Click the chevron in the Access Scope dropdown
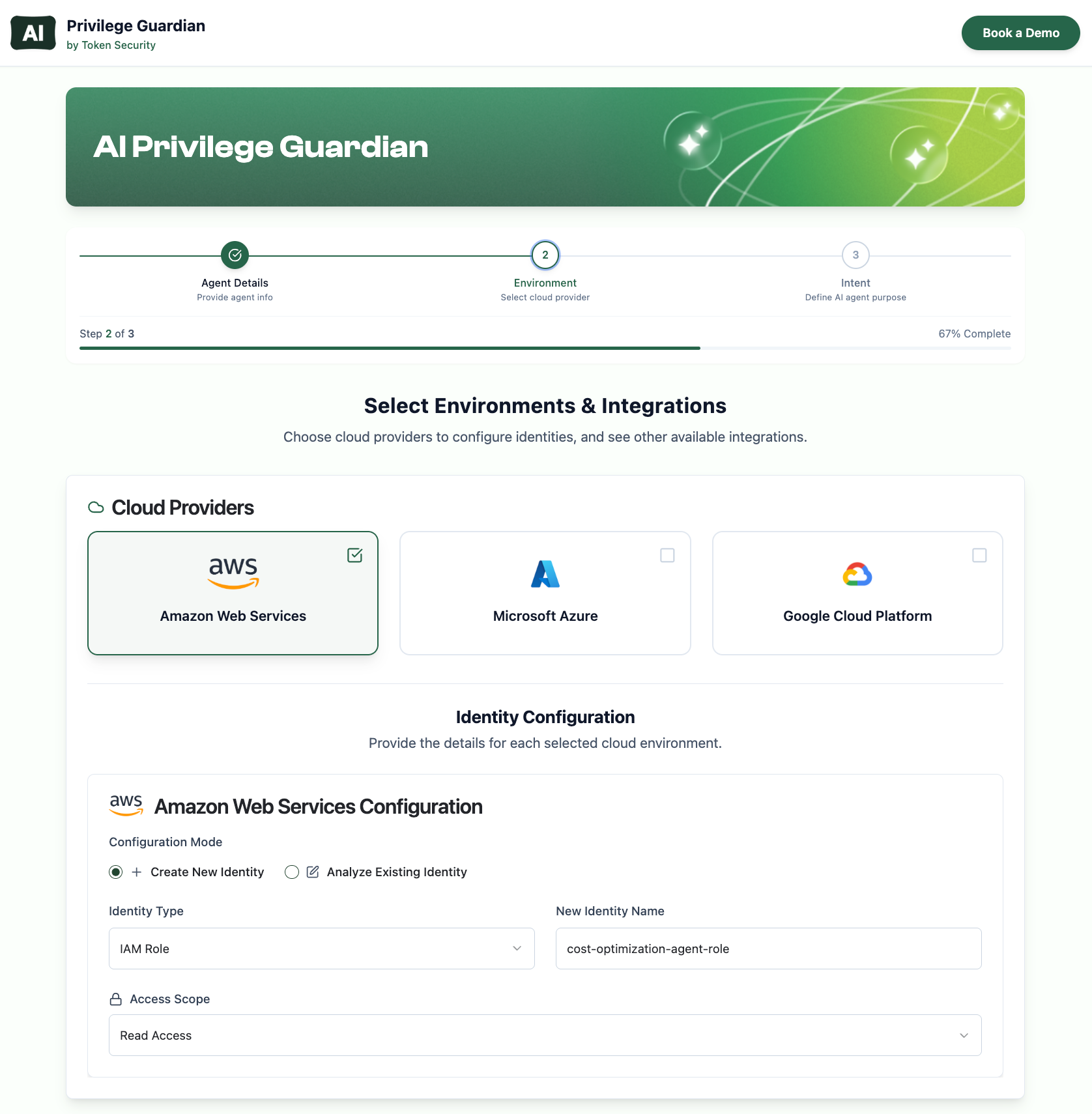The image size is (1092, 1114). 964,1035
